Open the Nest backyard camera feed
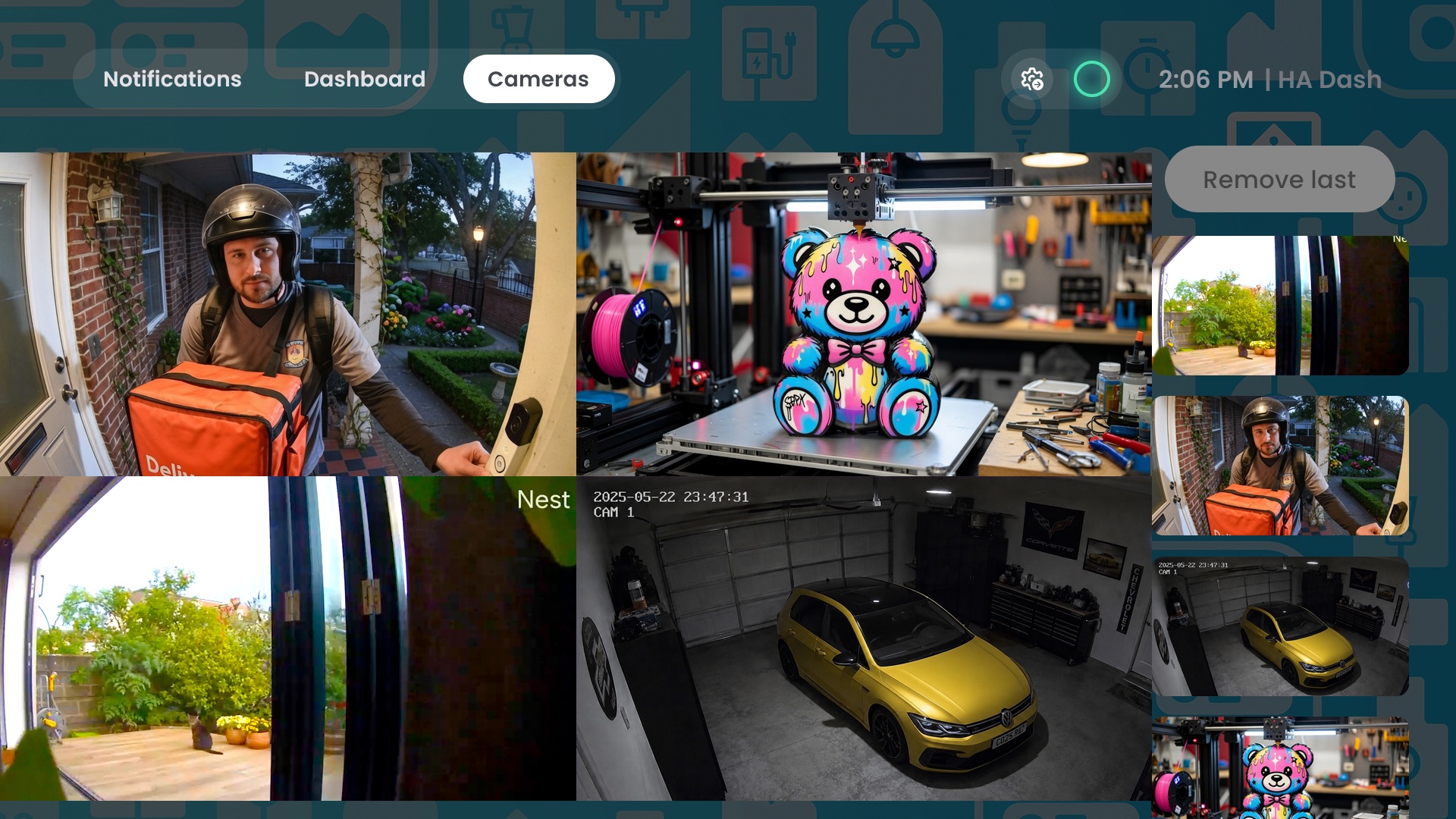 tap(288, 639)
